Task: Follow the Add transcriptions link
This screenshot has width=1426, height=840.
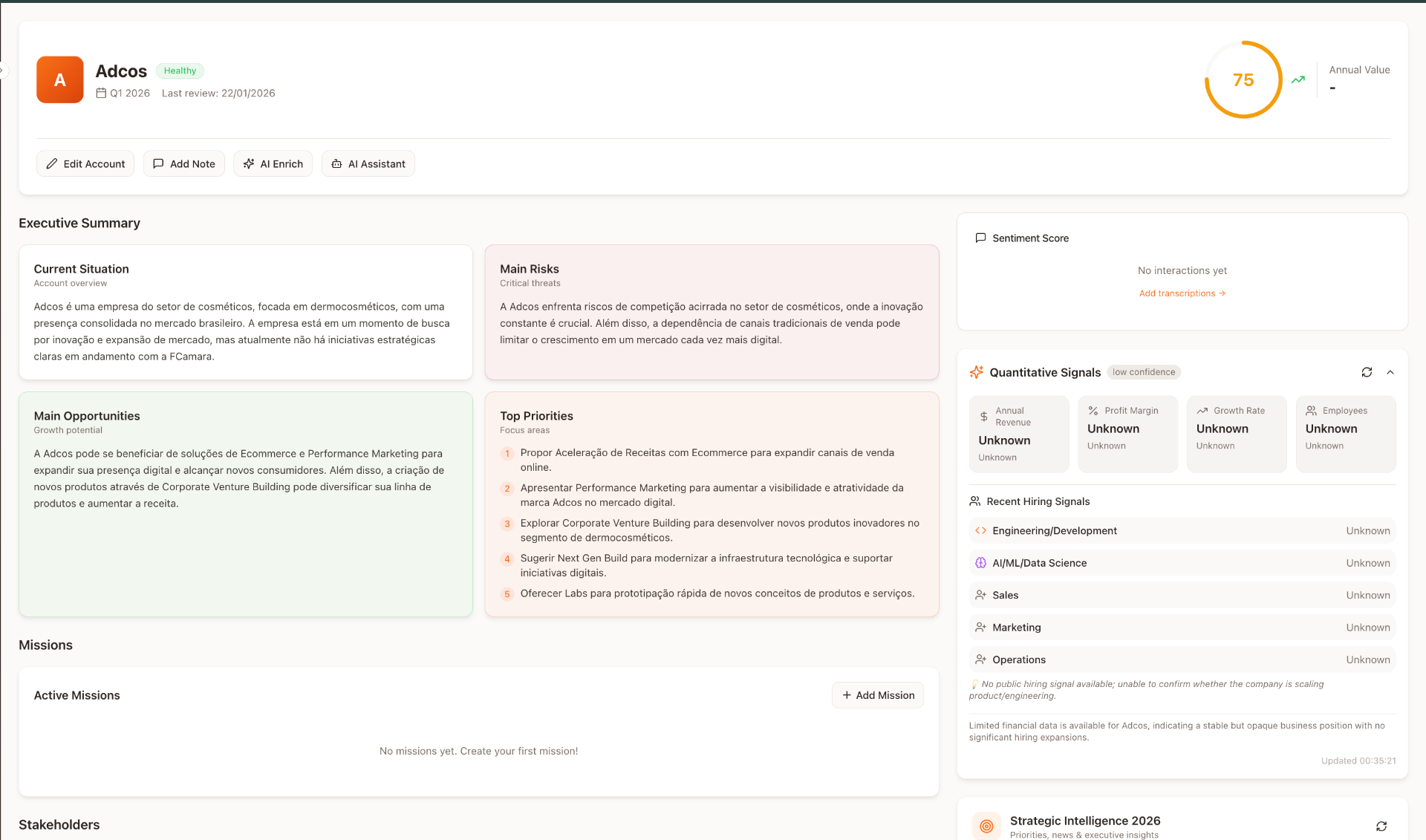Action: pos(1182,293)
